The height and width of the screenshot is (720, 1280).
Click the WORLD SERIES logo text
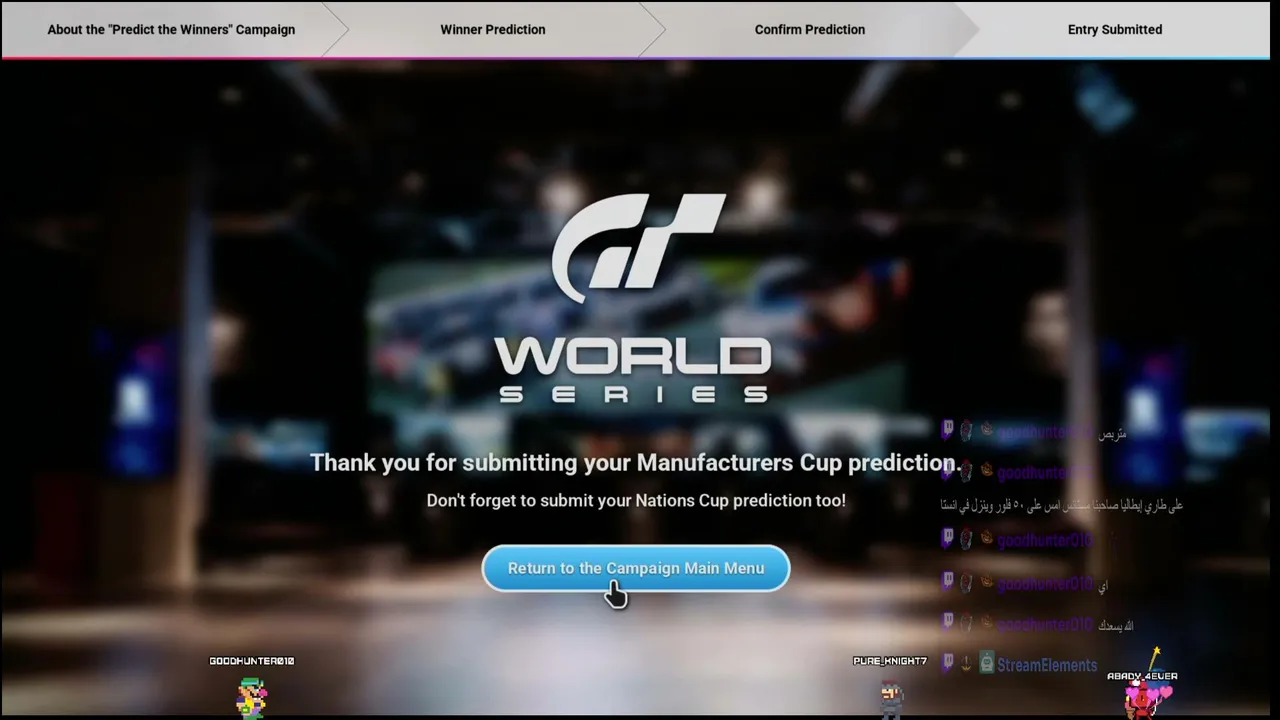(x=635, y=370)
